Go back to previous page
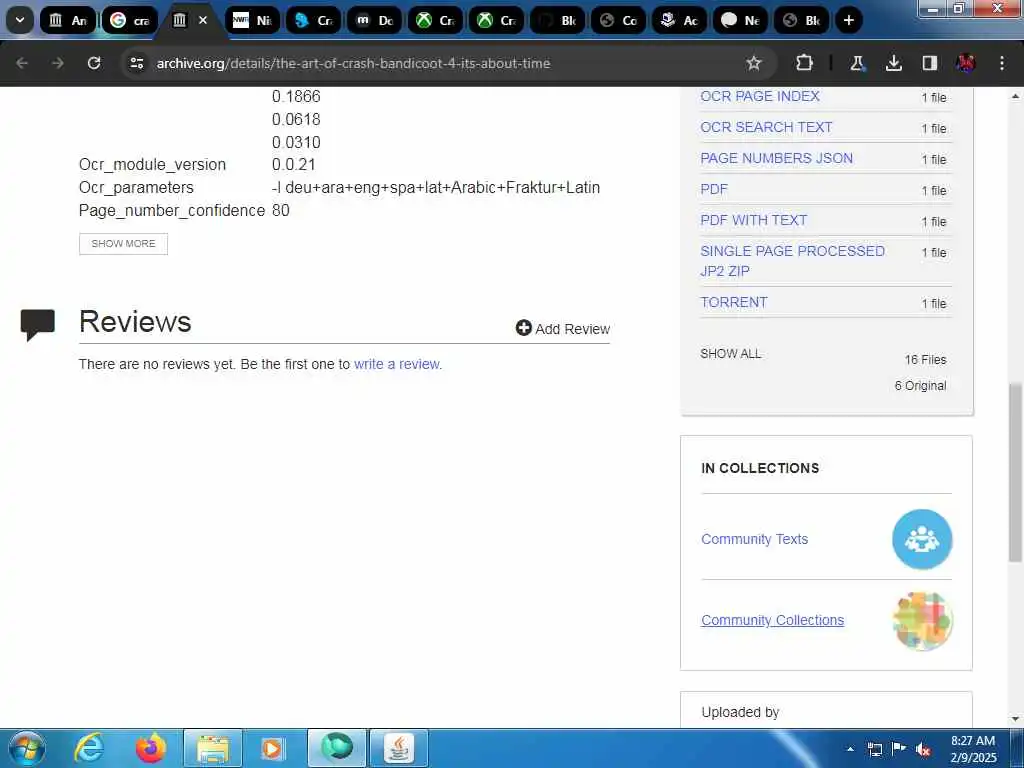1024x768 pixels. tap(22, 63)
